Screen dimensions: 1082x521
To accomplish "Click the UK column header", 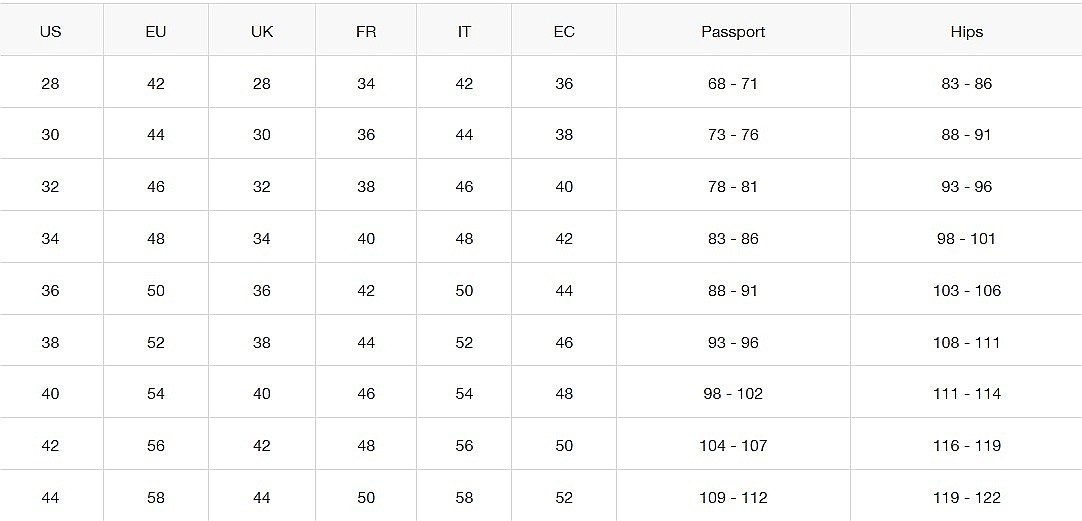I will click(x=262, y=32).
